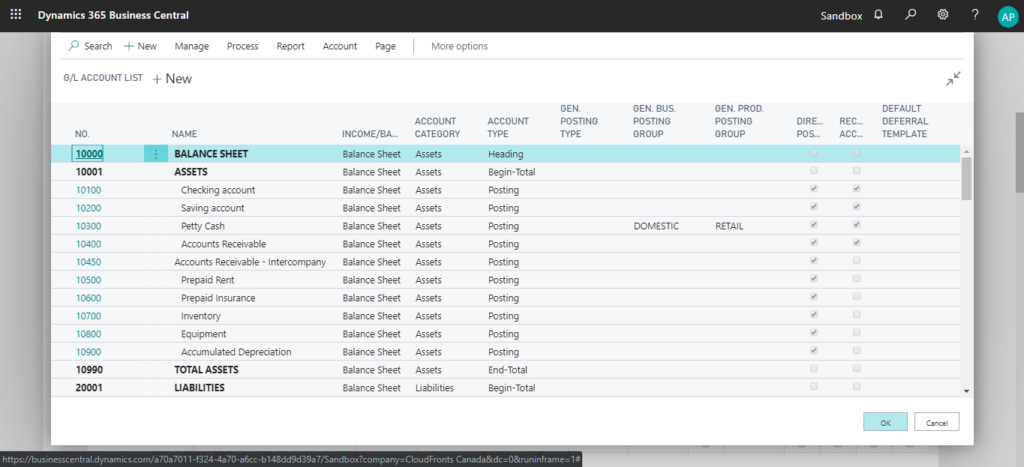Select the ASSETS Begin-Total type cell
The height and width of the screenshot is (467, 1024).
click(x=512, y=172)
